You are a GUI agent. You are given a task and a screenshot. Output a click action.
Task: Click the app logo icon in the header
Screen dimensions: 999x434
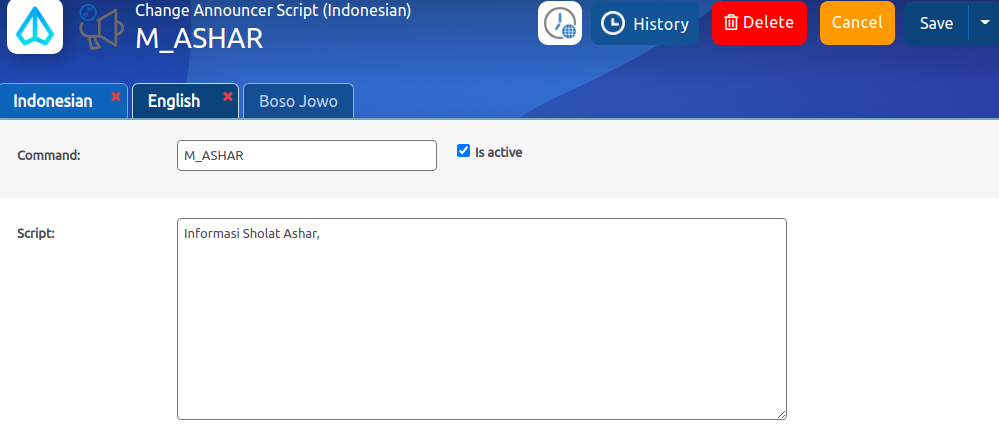click(x=35, y=27)
